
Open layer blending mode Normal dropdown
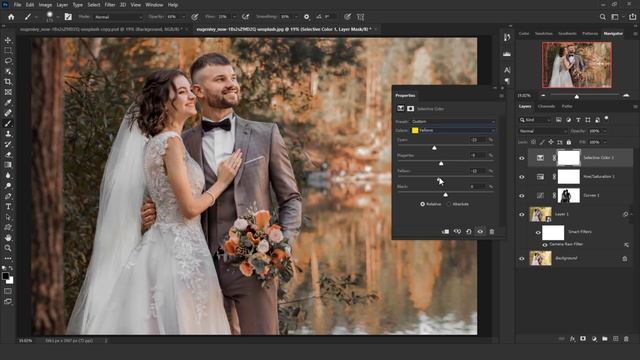pyautogui.click(x=542, y=131)
